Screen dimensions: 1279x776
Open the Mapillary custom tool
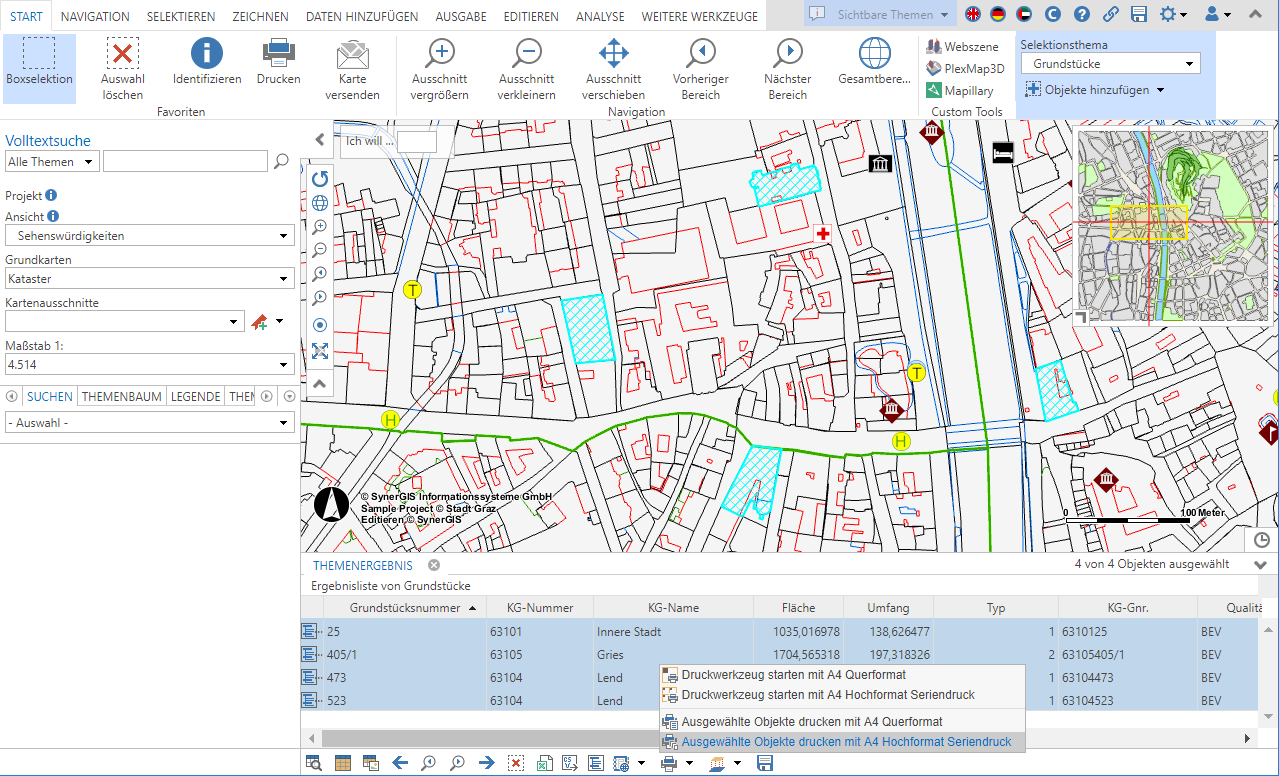[x=960, y=90]
